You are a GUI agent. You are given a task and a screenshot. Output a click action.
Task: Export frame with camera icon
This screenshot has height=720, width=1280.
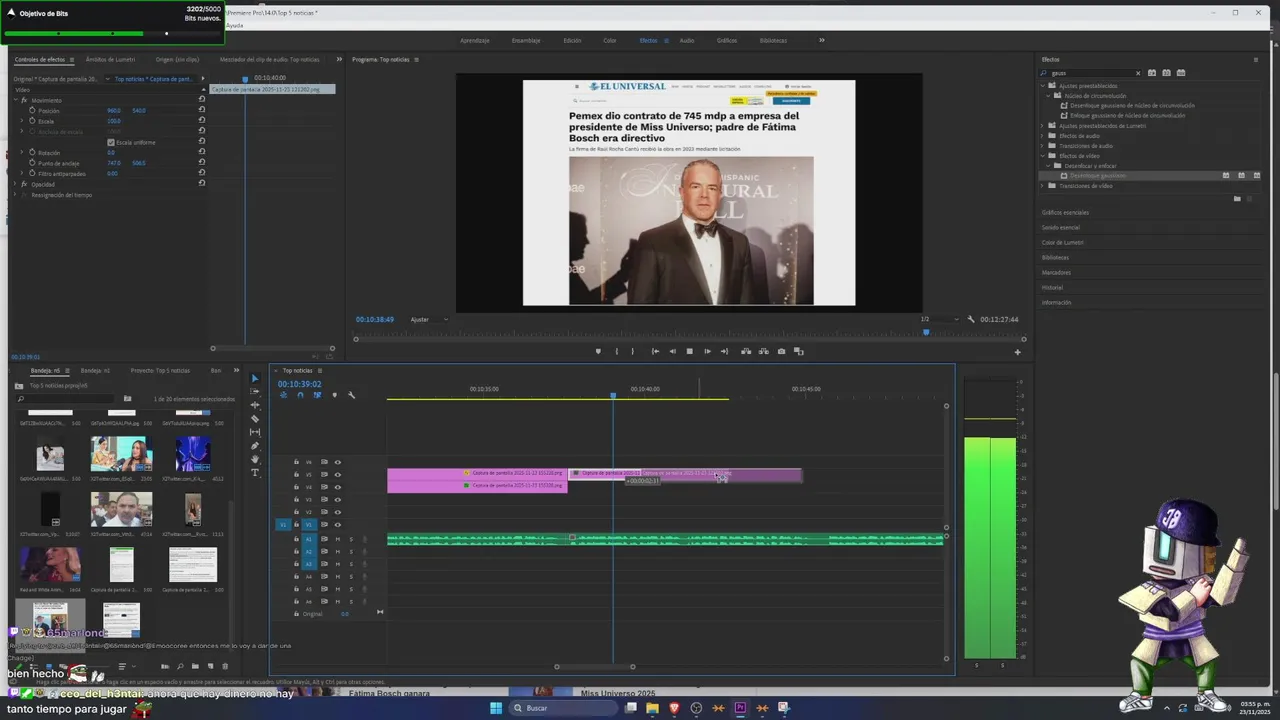781,351
